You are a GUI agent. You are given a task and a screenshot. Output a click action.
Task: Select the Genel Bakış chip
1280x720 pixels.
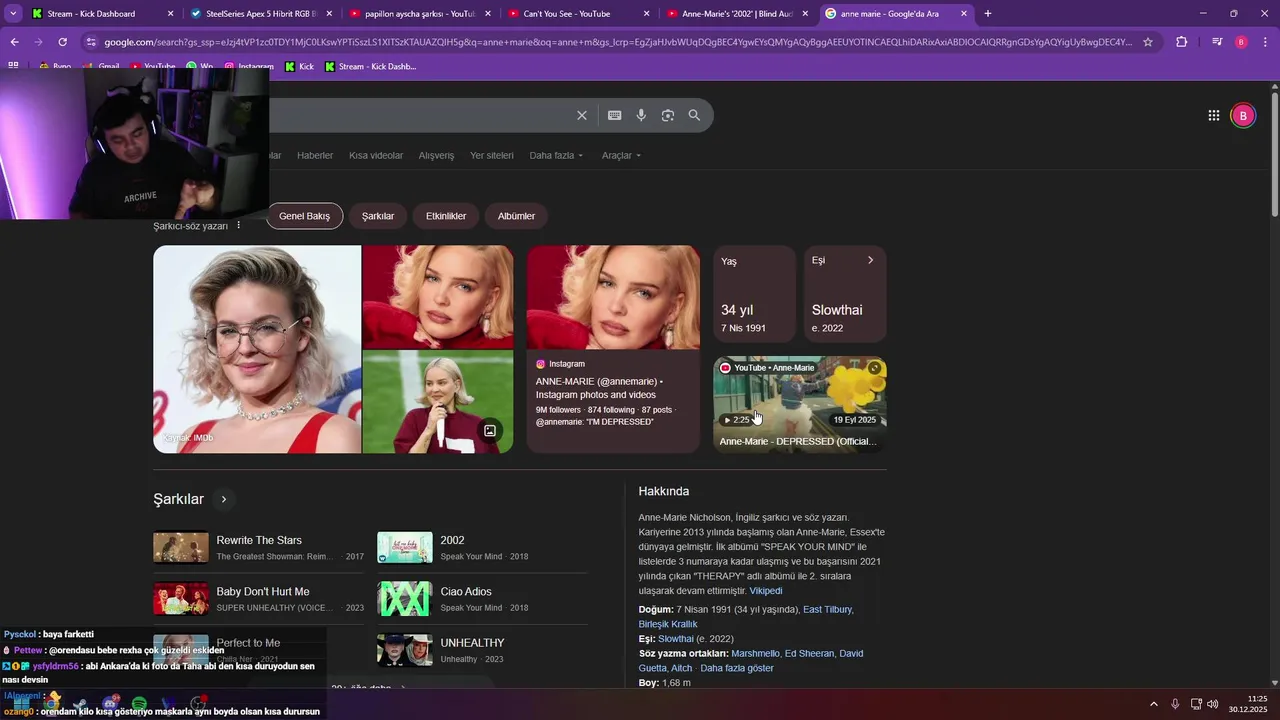pos(304,216)
